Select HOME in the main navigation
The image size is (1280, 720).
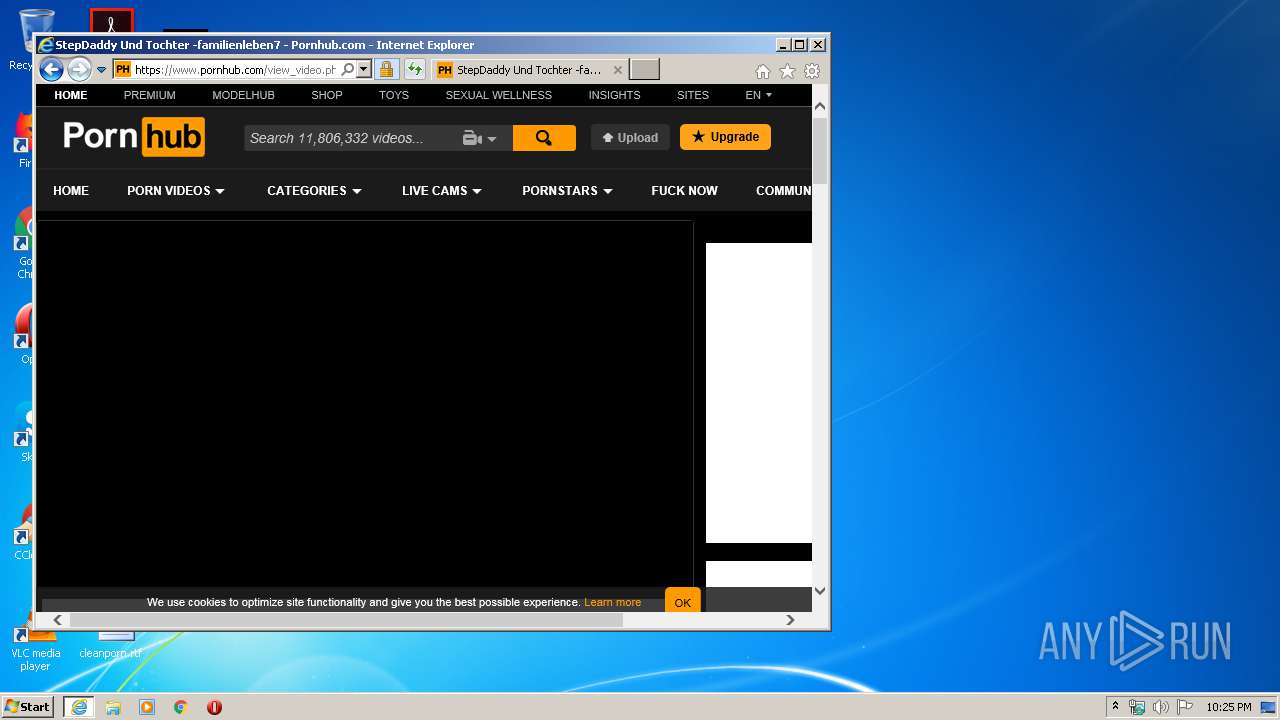(71, 191)
